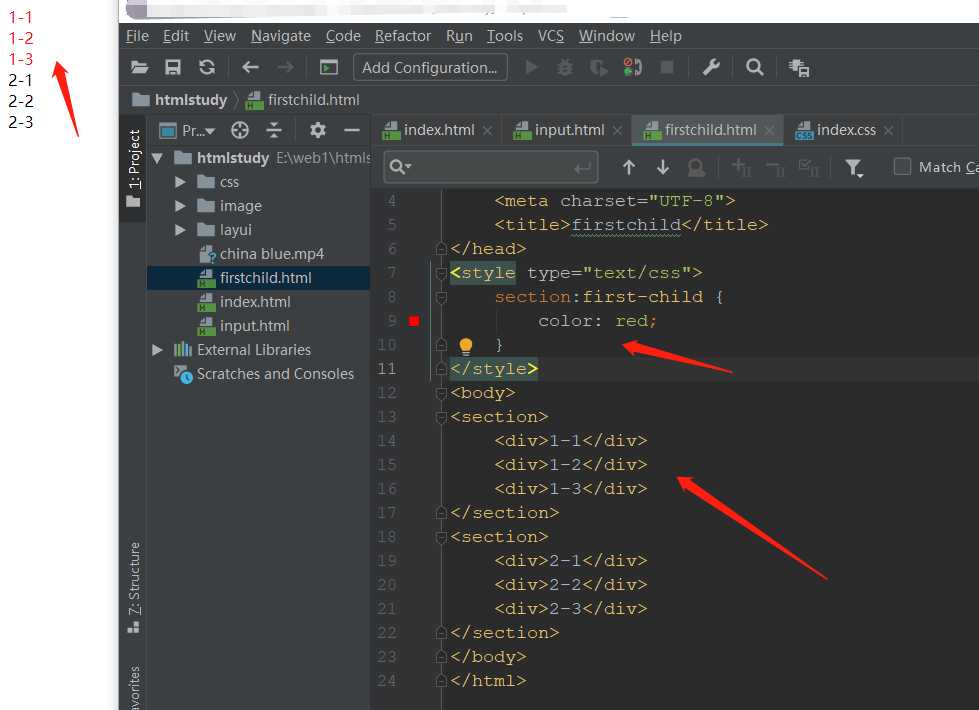Click the run target window icon

tap(328, 67)
